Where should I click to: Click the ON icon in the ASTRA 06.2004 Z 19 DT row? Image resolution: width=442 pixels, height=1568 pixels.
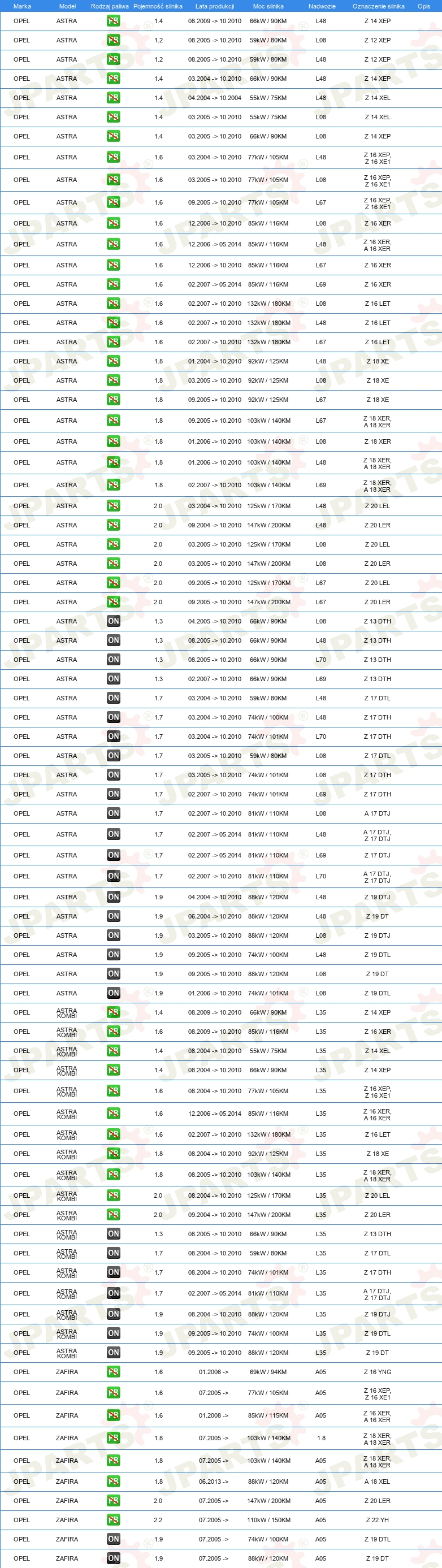[113, 916]
